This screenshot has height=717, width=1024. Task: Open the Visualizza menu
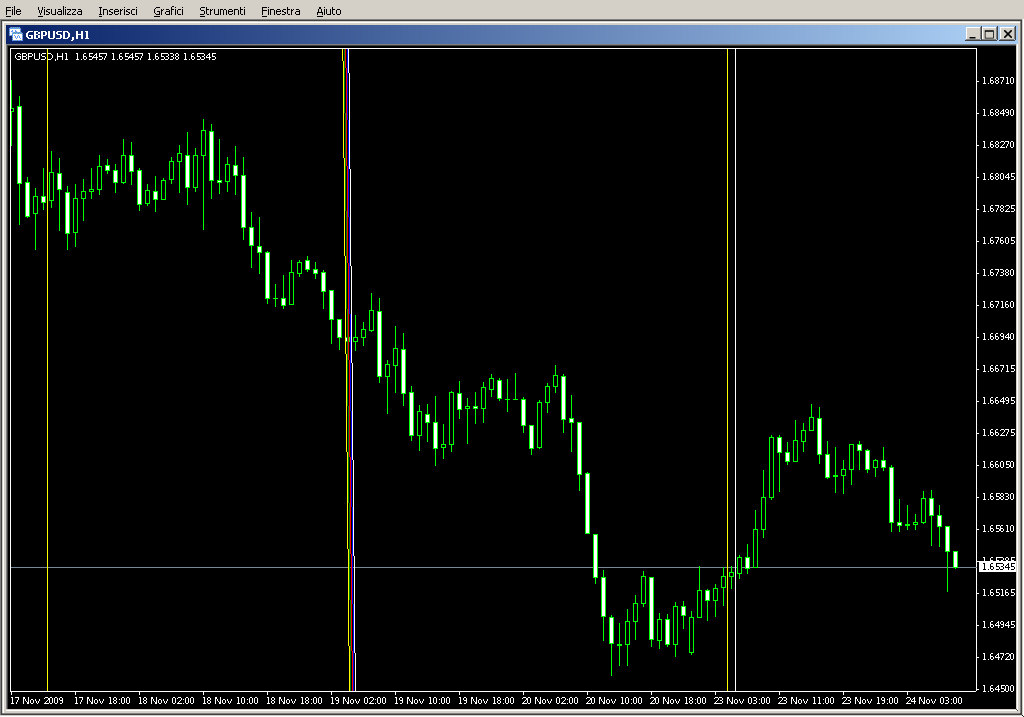click(x=59, y=11)
